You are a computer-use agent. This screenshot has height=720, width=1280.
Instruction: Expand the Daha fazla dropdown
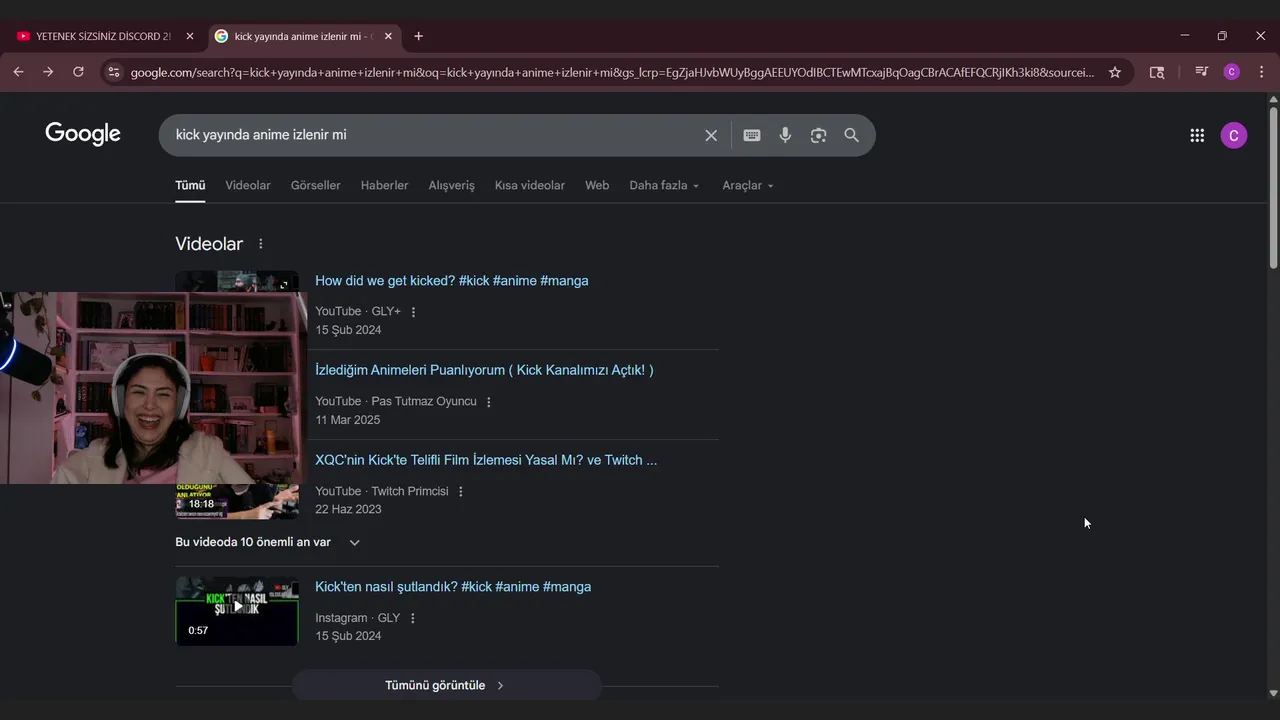click(x=664, y=185)
